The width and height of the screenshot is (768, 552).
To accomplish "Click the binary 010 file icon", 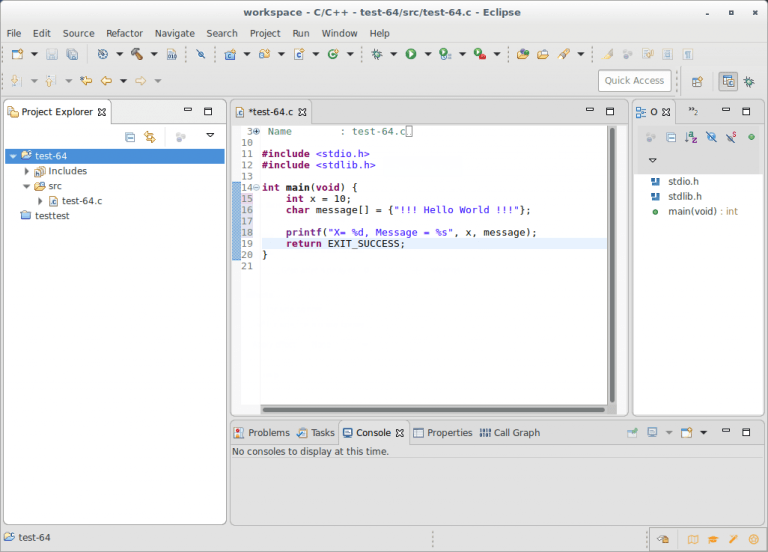I will pyautogui.click(x=171, y=54).
